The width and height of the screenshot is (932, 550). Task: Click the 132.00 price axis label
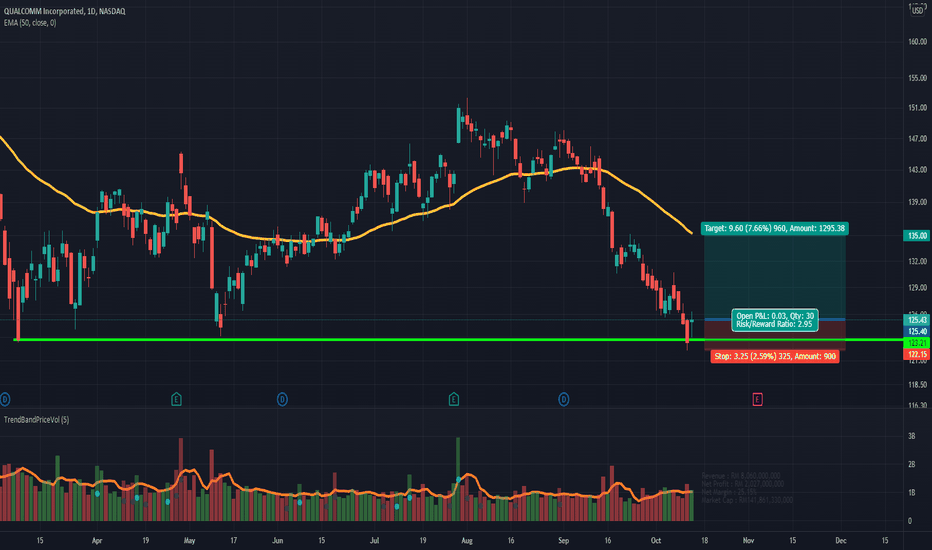918,261
